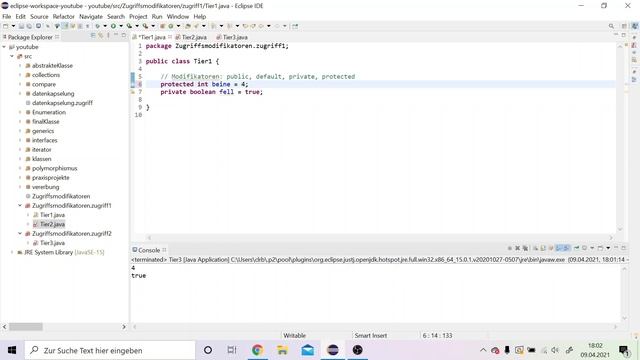Click the External Tools run icon
640x360 pixels.
point(145,26)
